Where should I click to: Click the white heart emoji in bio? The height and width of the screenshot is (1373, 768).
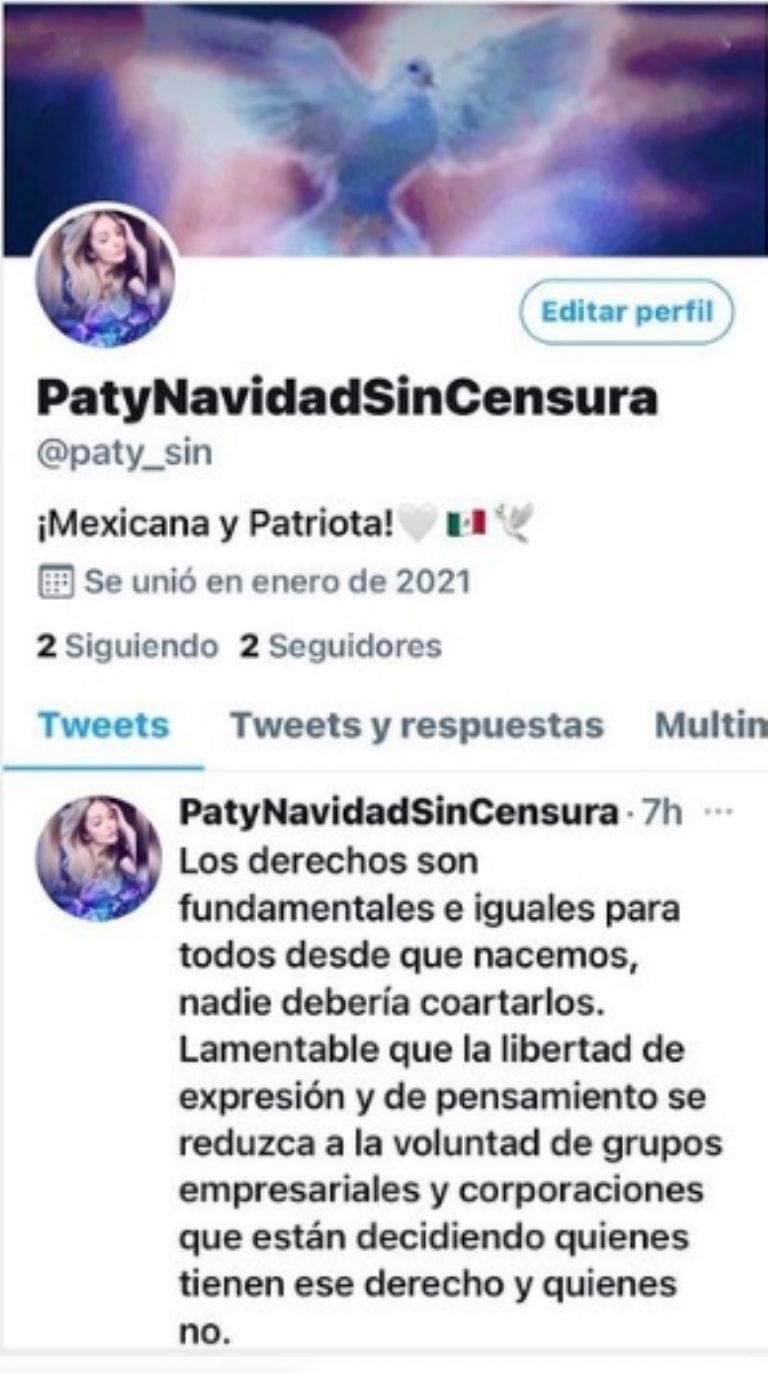point(417,523)
